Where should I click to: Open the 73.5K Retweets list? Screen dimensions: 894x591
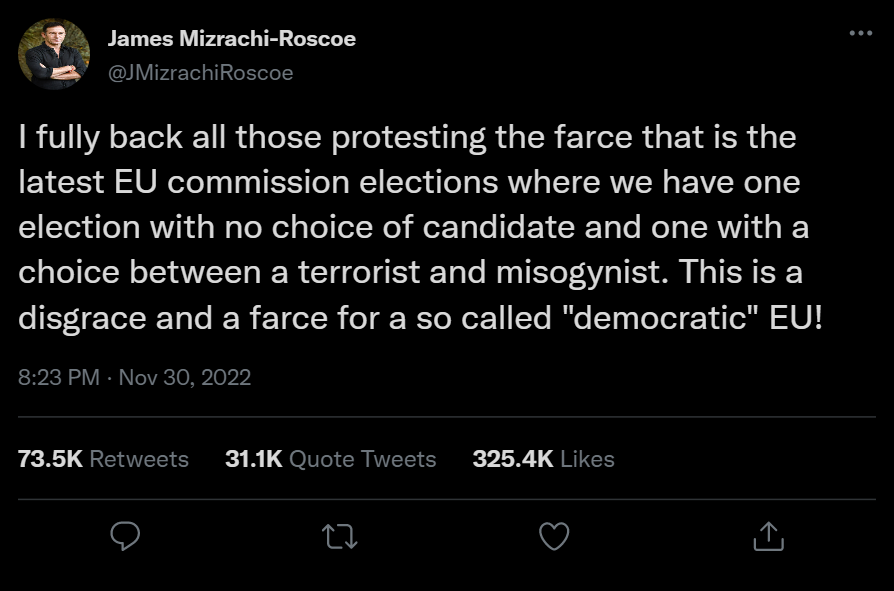click(x=103, y=459)
